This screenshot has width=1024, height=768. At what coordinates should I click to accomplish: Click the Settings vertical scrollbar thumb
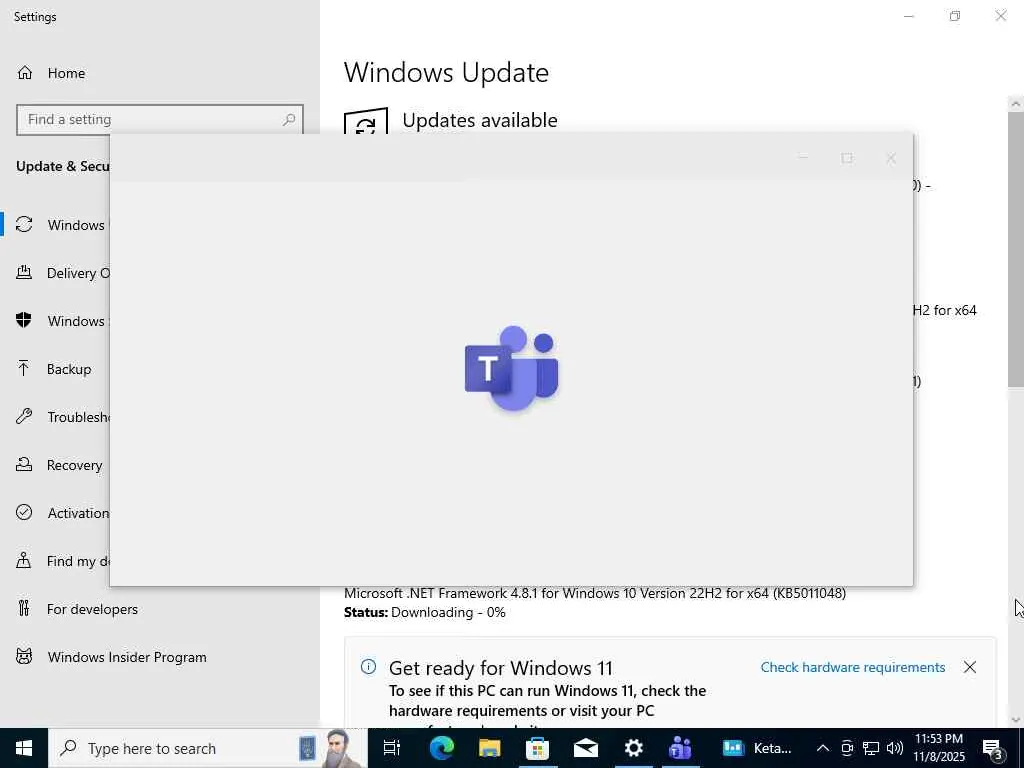pos(1016,249)
